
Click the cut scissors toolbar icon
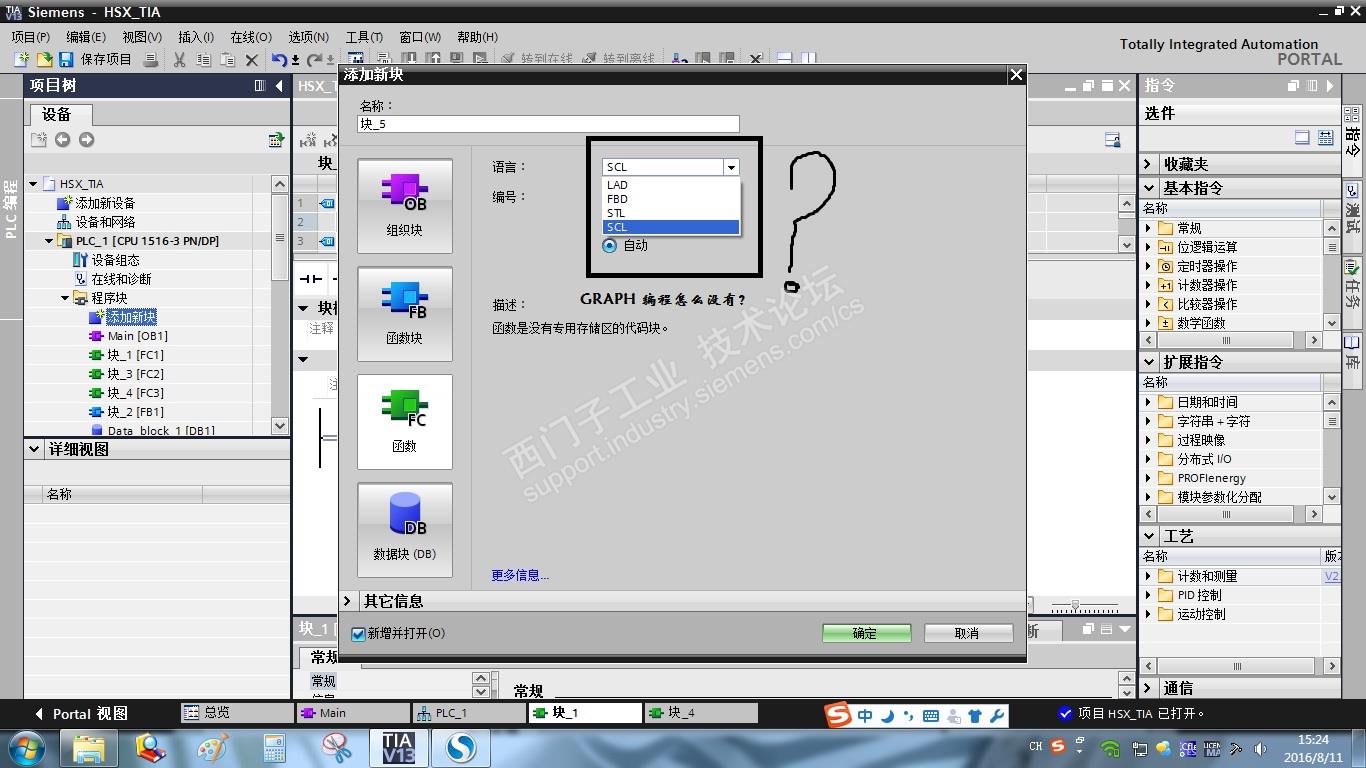point(180,60)
